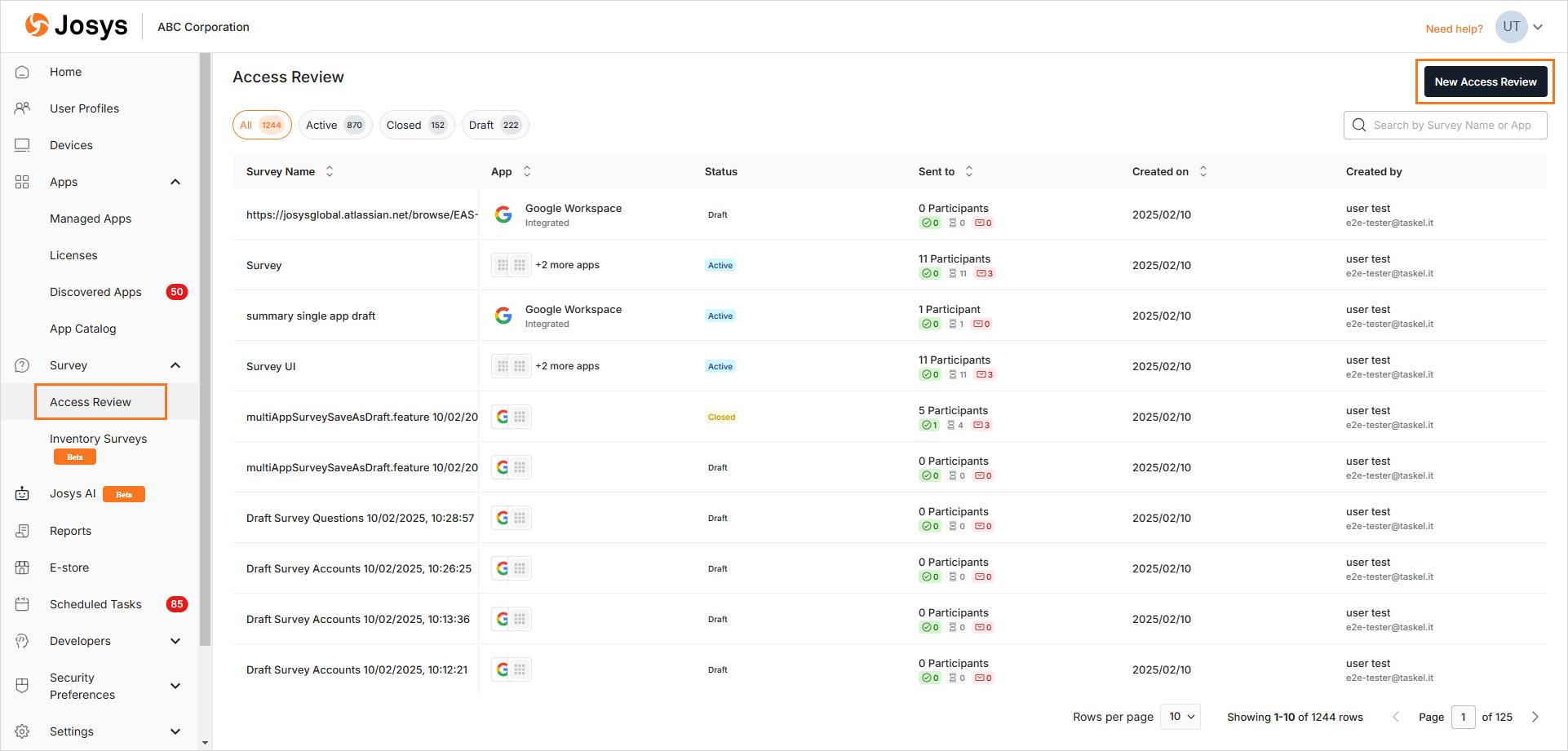Sort by Survey Name column arrows
Screen dimensions: 1568x751
point(330,171)
